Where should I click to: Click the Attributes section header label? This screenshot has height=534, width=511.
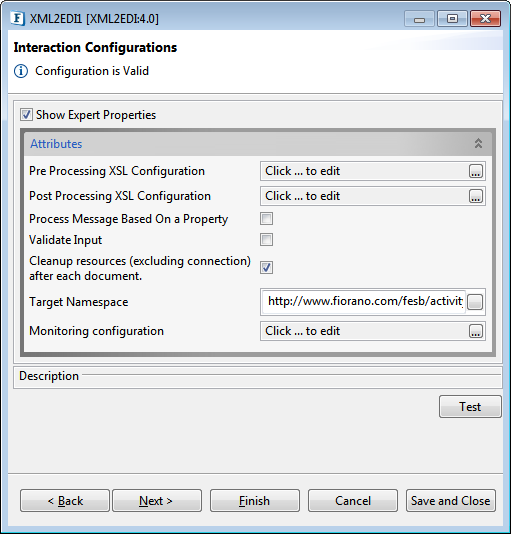(x=56, y=144)
